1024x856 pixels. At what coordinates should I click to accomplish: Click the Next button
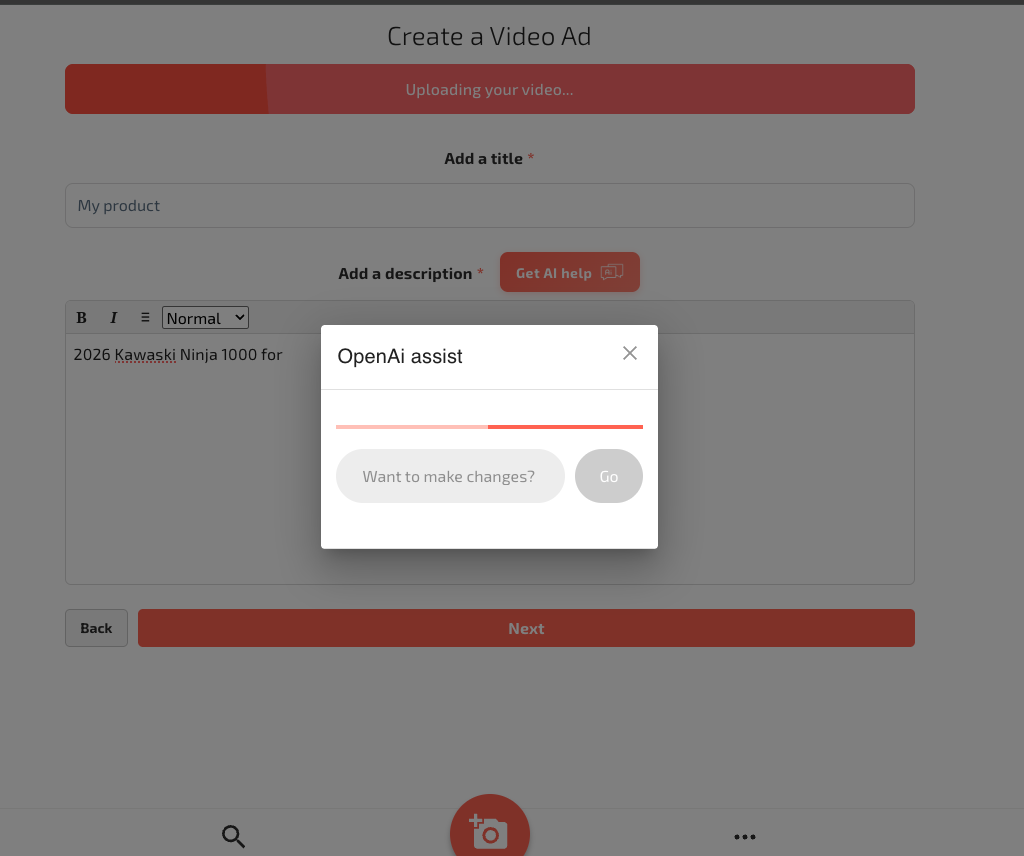click(x=526, y=628)
